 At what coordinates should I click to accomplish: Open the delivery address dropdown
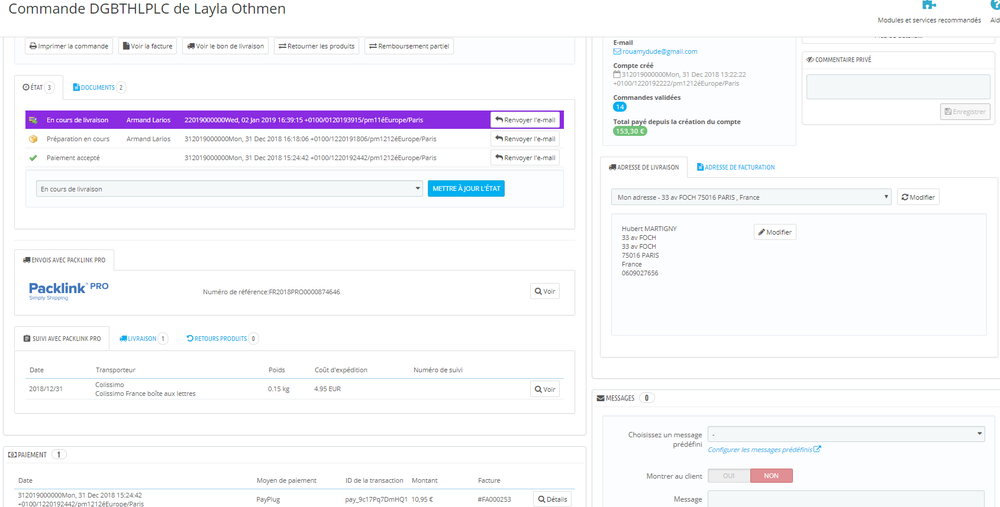(x=751, y=197)
